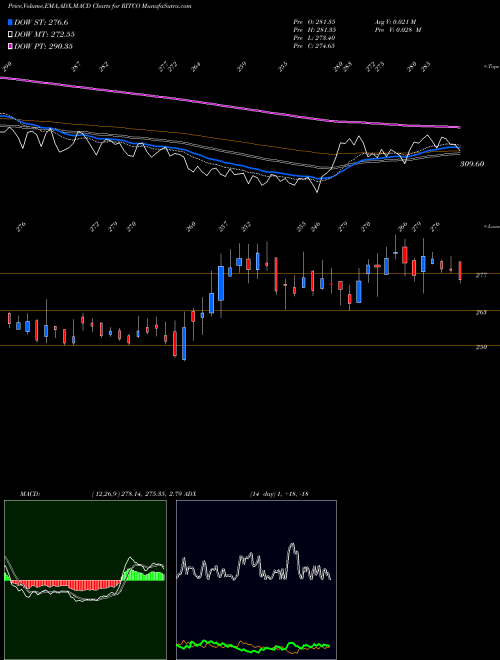Click the red MACD histogram bars
500x660 pixels.
pos(67,585)
